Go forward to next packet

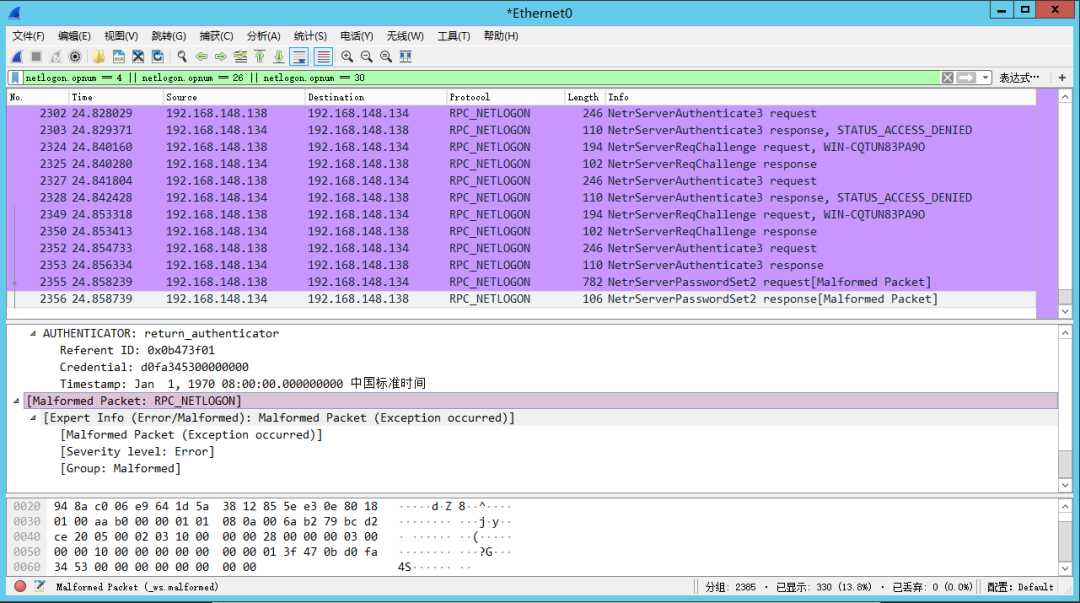pos(220,57)
